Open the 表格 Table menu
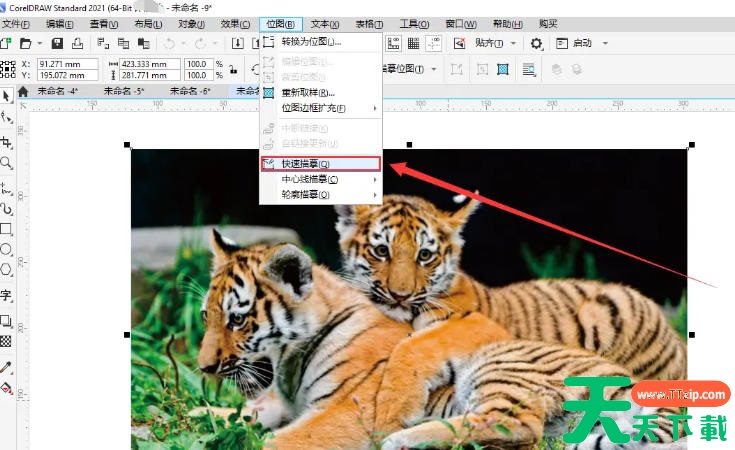The width and height of the screenshot is (735, 450). (369, 24)
